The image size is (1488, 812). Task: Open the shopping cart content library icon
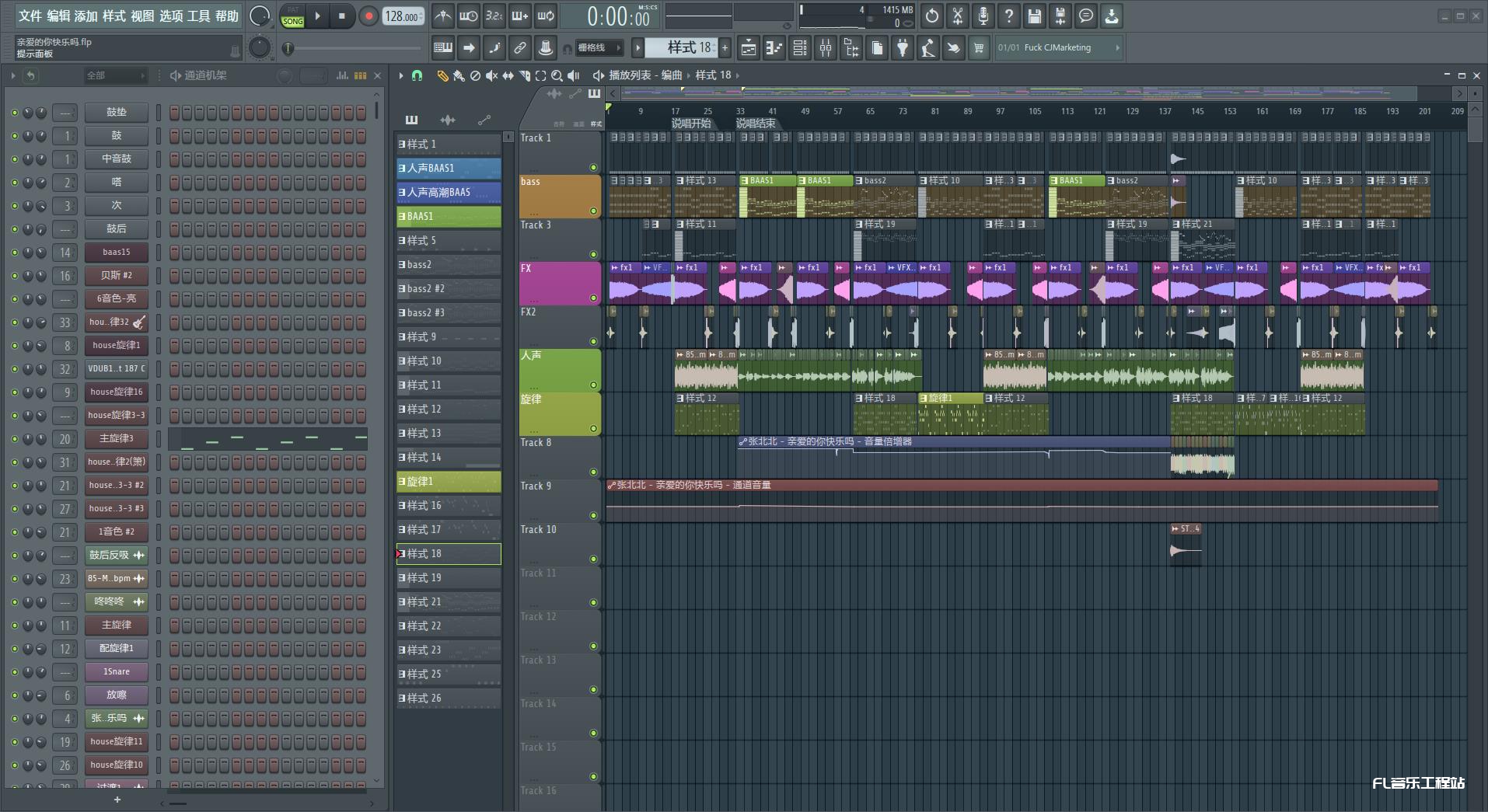tap(979, 48)
